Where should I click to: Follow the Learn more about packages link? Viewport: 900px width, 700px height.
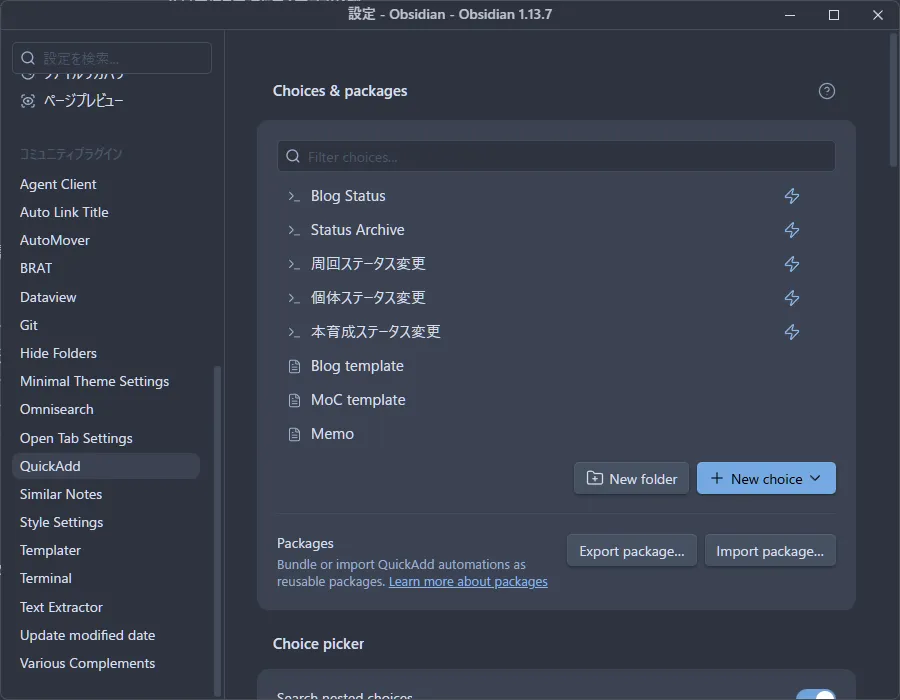[x=468, y=582]
